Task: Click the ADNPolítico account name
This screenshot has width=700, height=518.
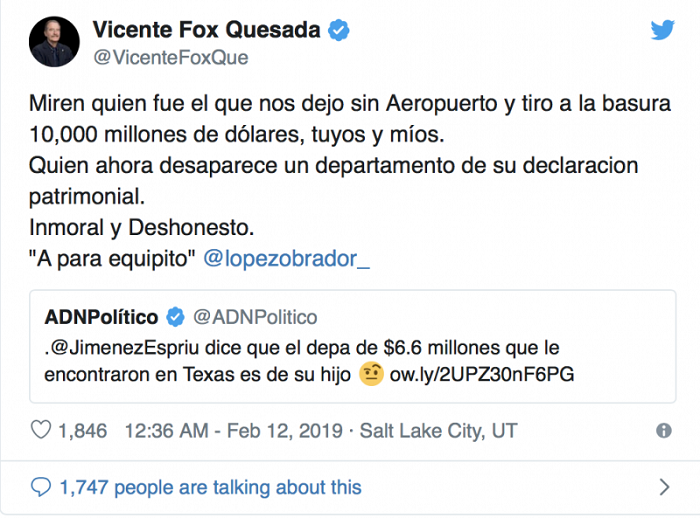Action: (101, 317)
